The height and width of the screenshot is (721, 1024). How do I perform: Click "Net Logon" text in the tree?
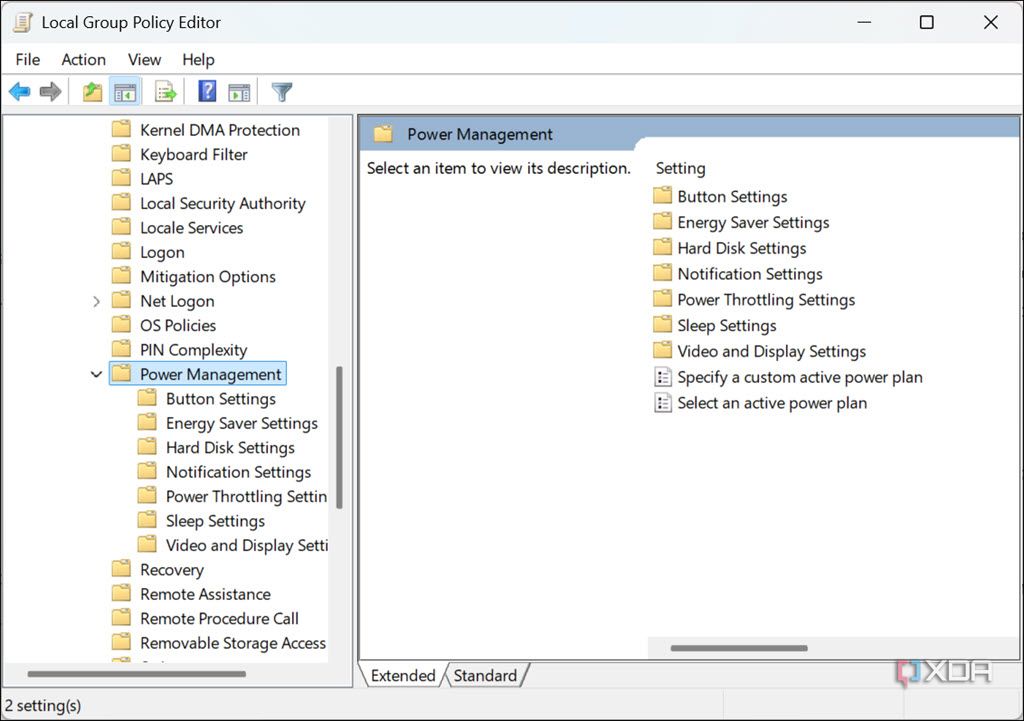[x=177, y=301]
